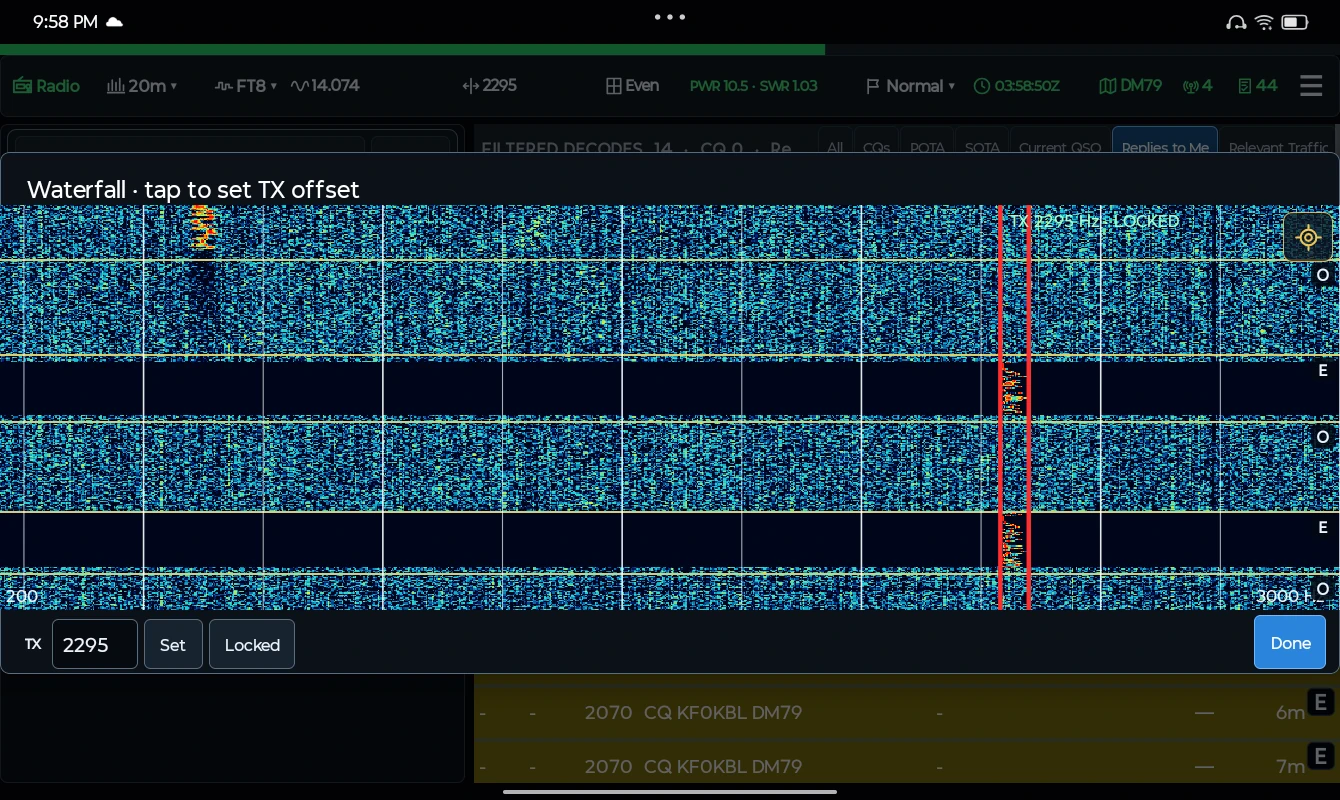Edit the TX offset 2295 field
Viewport: 1340px width, 800px height.
point(95,644)
